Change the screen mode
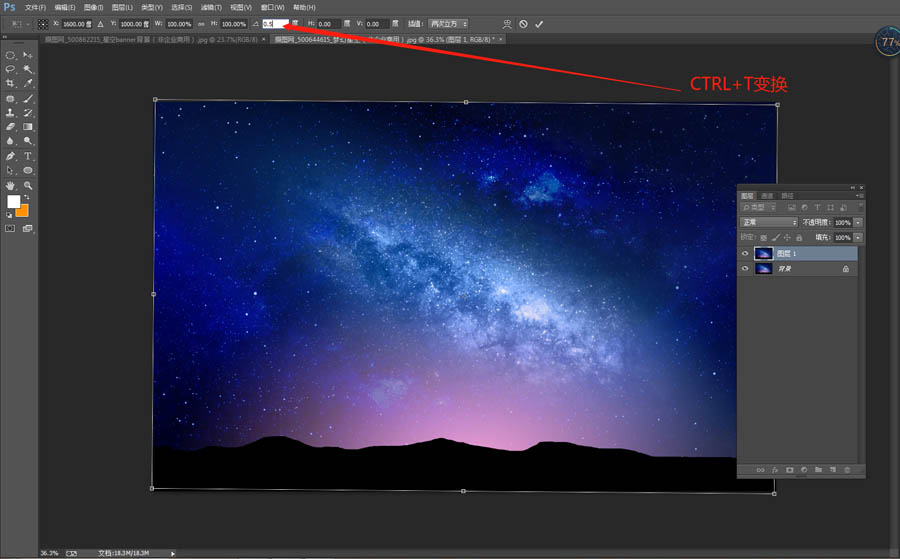The height and width of the screenshot is (559, 900). (28, 228)
